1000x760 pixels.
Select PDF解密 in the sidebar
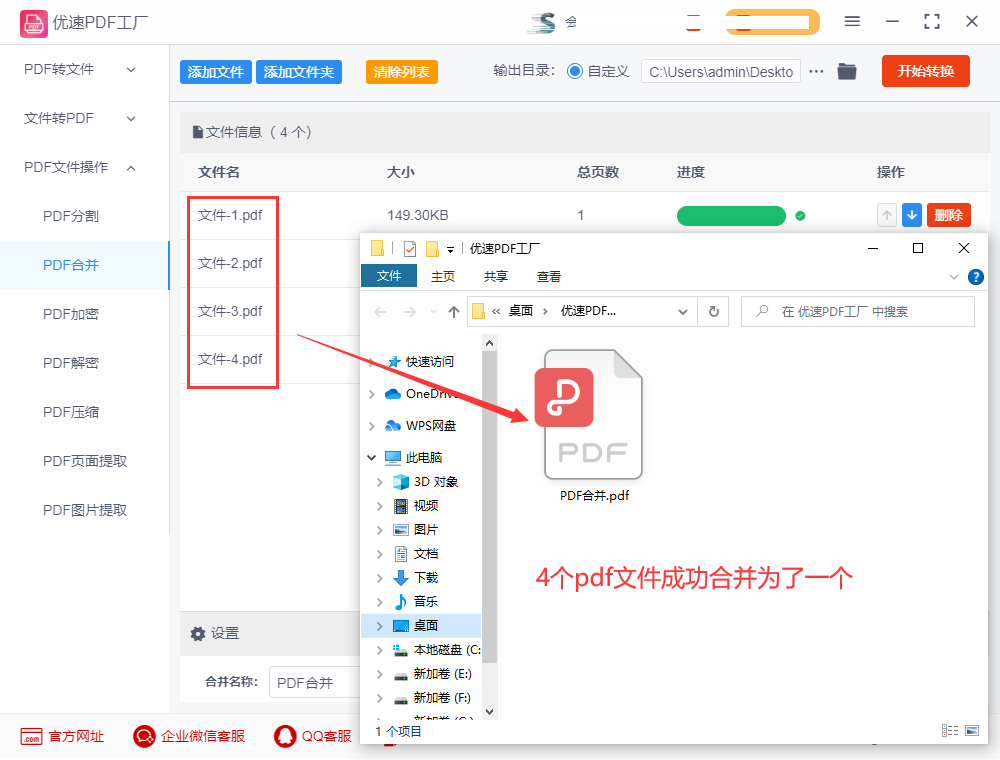71,363
